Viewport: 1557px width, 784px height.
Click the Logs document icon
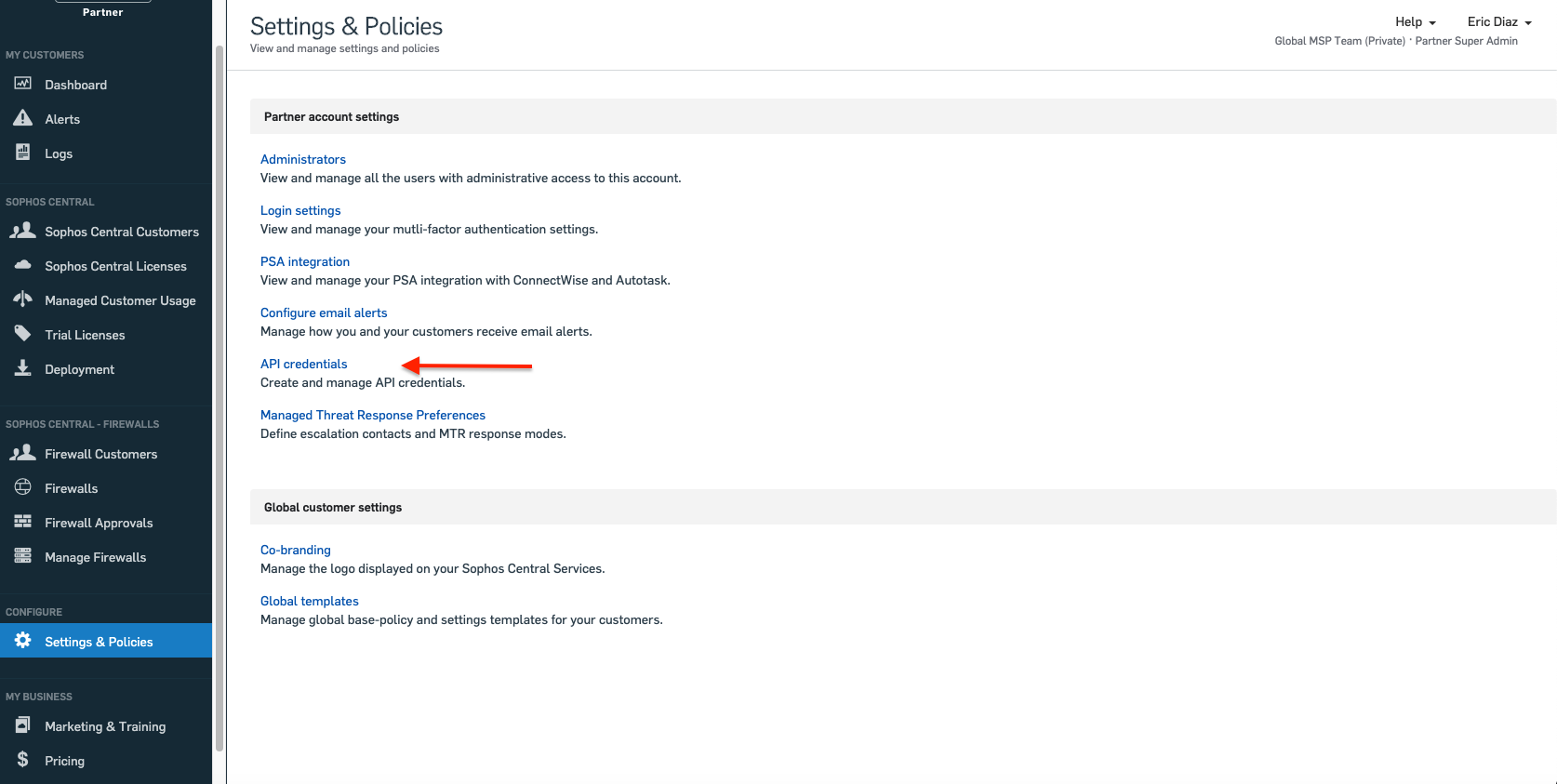(x=22, y=153)
